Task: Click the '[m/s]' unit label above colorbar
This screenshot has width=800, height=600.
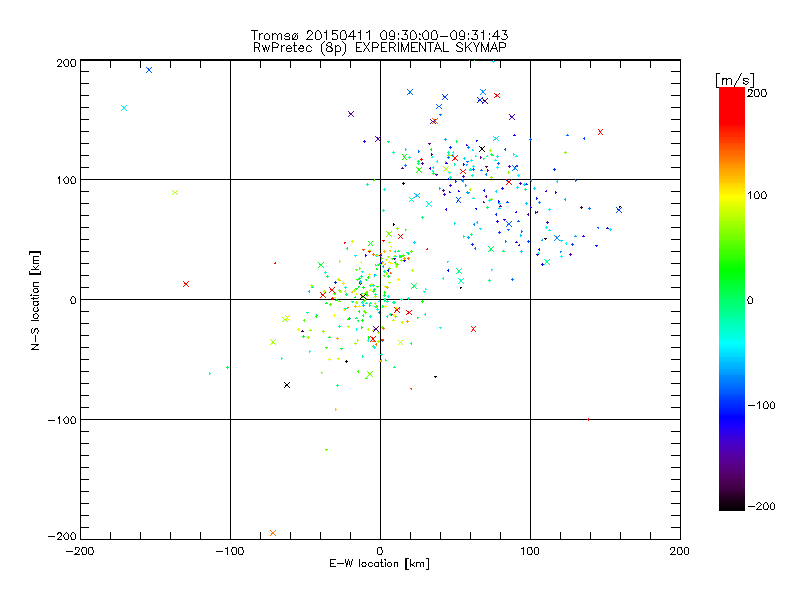Action: (735, 80)
